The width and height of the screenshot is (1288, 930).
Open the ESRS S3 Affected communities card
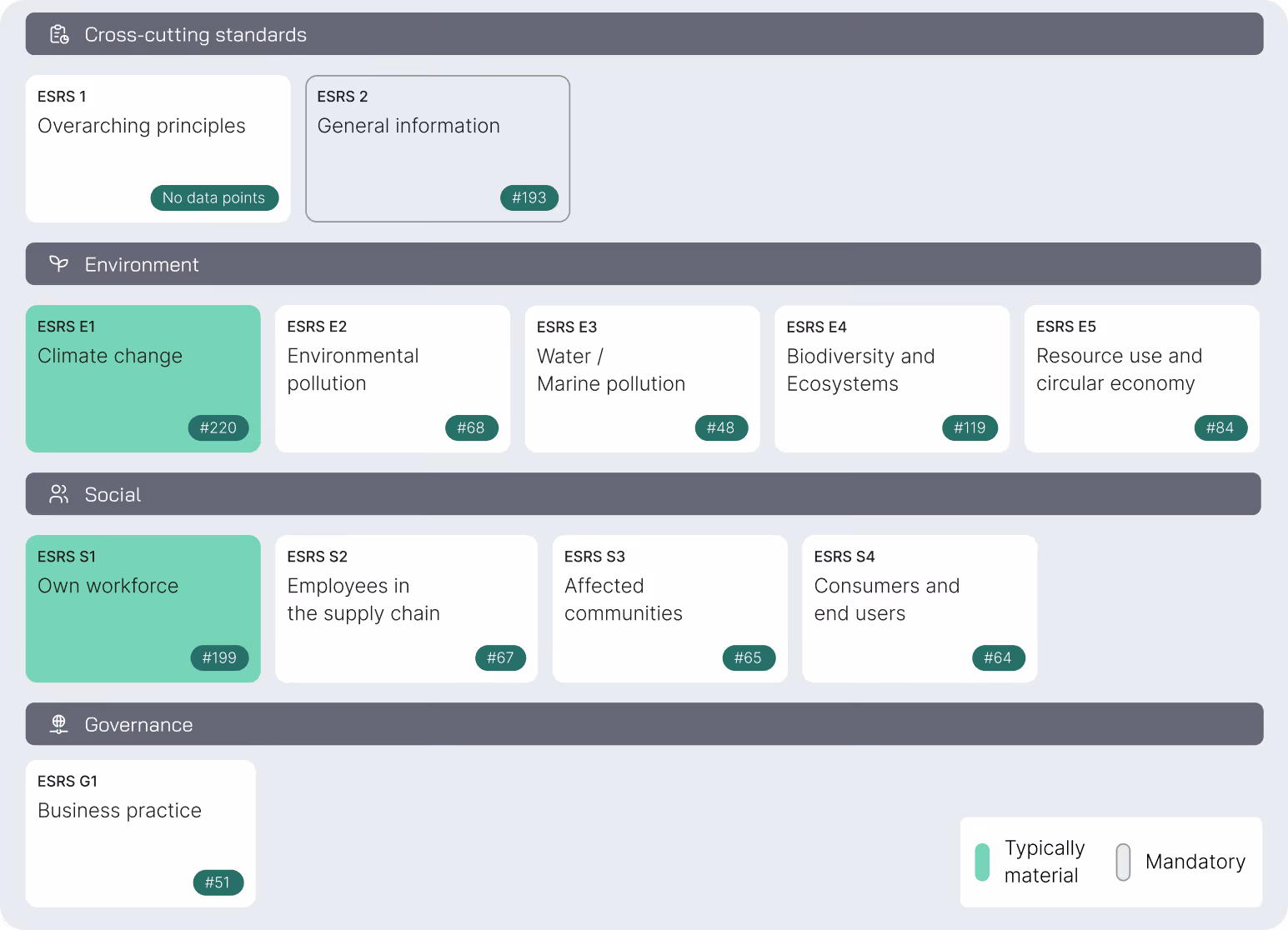tap(670, 609)
